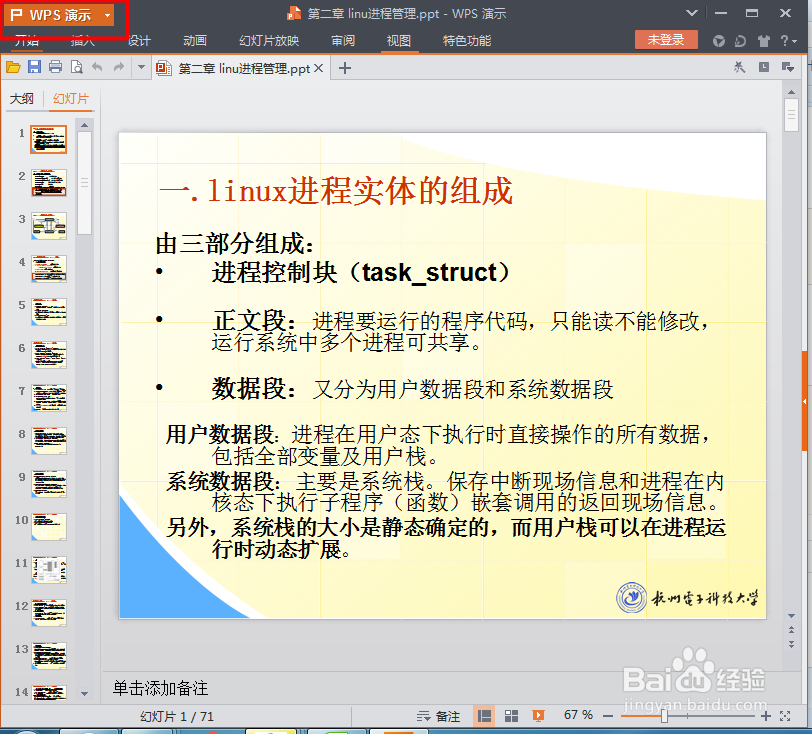The image size is (812, 734).
Task: Click the zoom out minus button
Action: point(608,716)
